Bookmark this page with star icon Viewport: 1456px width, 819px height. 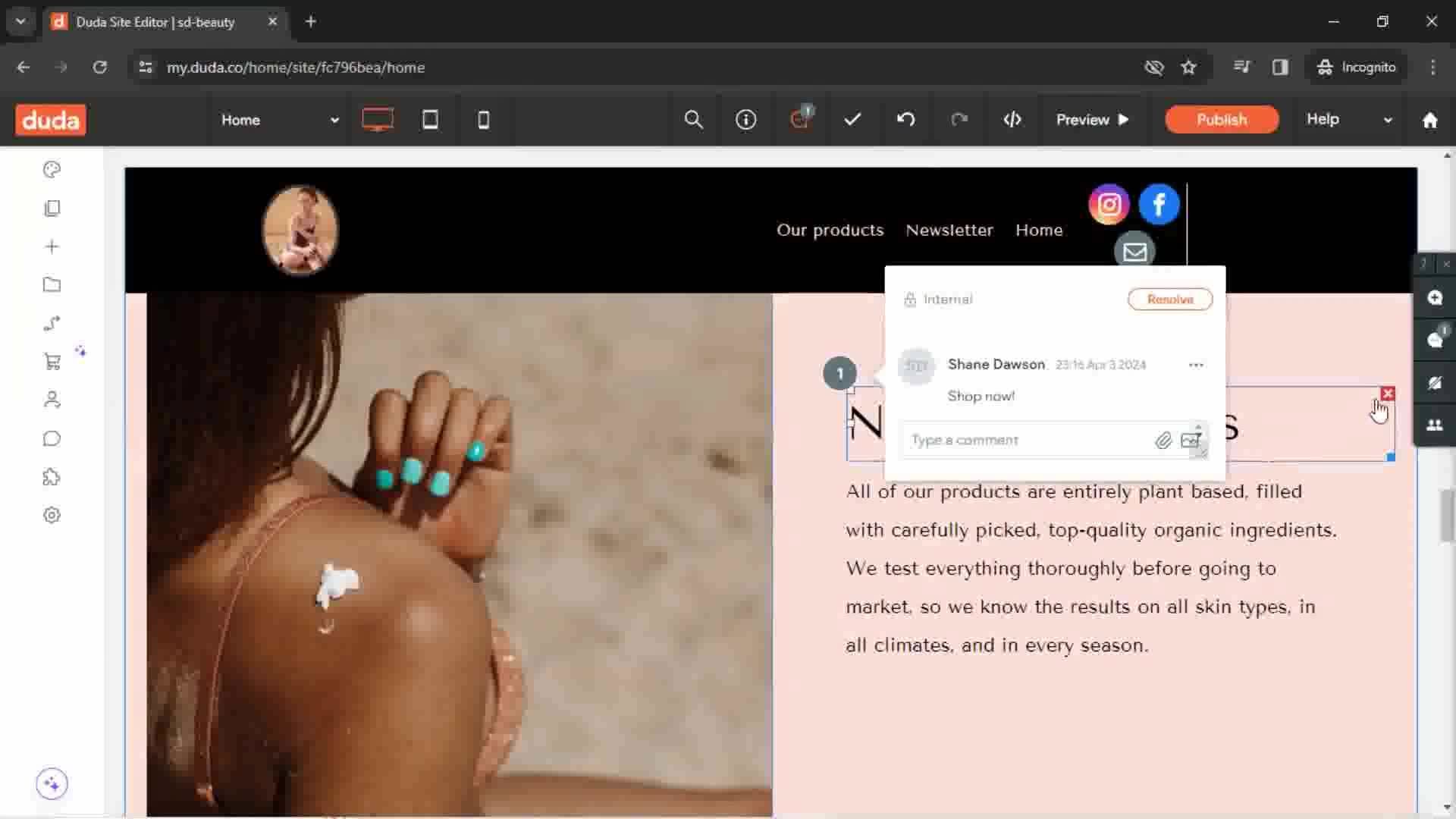tap(1188, 67)
